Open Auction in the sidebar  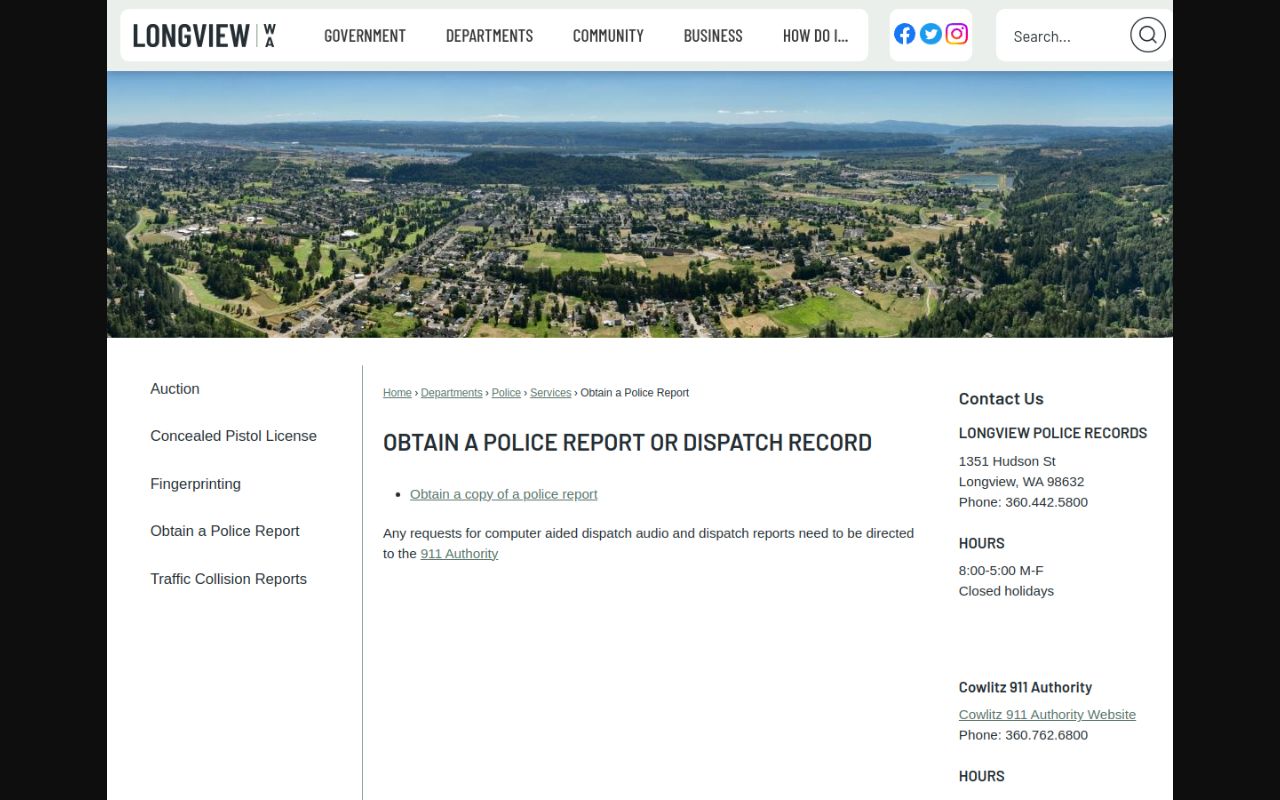(x=175, y=389)
